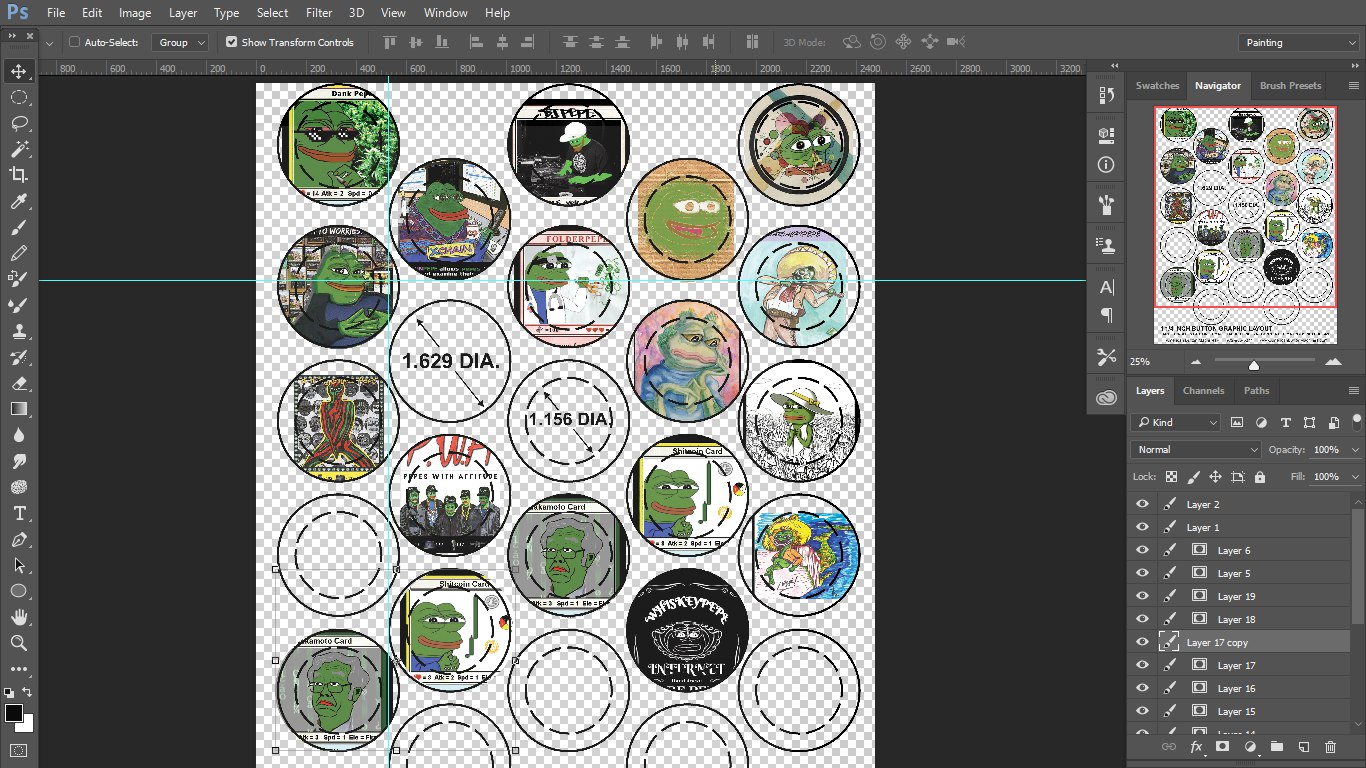Filter layers by type layers

pyautogui.click(x=1285, y=422)
